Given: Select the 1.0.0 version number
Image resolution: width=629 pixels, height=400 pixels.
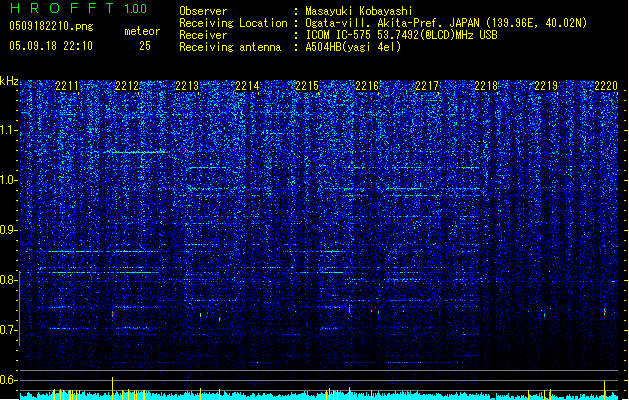Looking at the screenshot, I should click(x=136, y=9).
